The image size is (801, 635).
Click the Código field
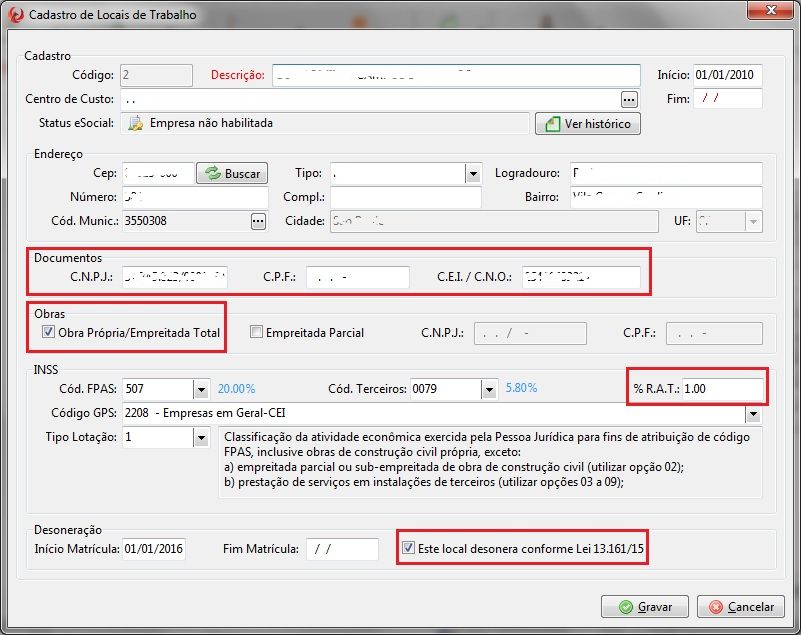click(x=156, y=75)
